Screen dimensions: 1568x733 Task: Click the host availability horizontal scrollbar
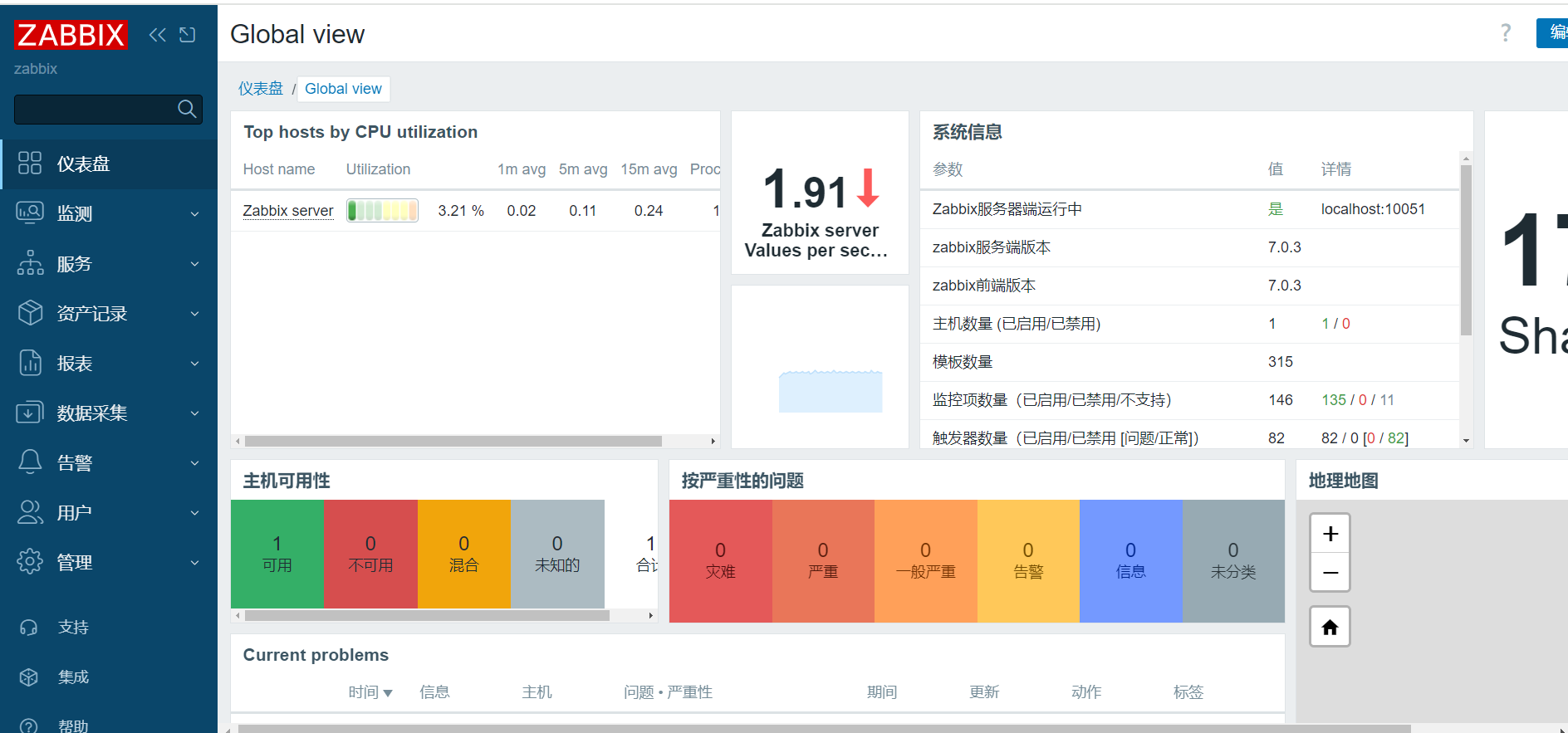coord(427,615)
